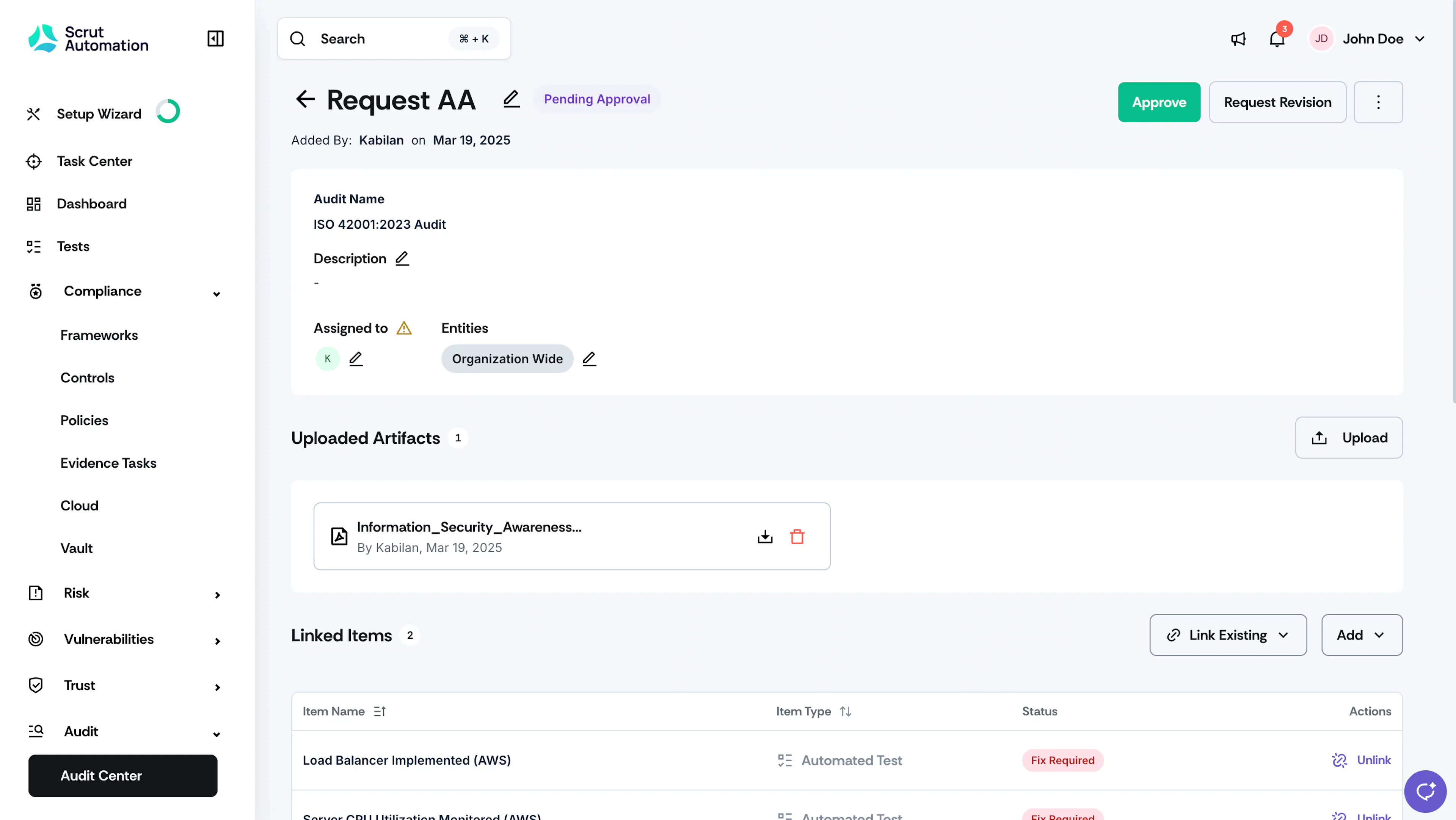Open John Doe account menu
Image resolution: width=1456 pixels, height=820 pixels.
(x=1367, y=39)
